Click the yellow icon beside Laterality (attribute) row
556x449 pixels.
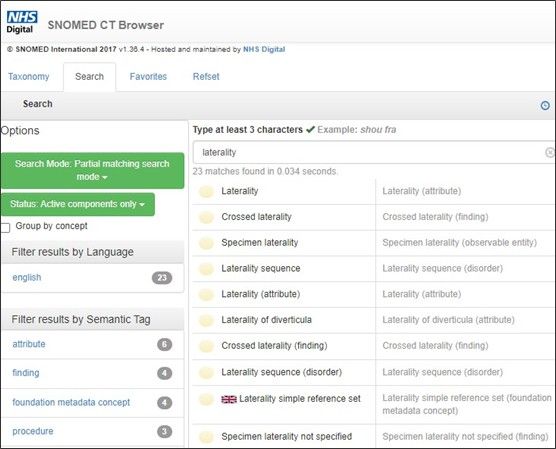(x=206, y=294)
